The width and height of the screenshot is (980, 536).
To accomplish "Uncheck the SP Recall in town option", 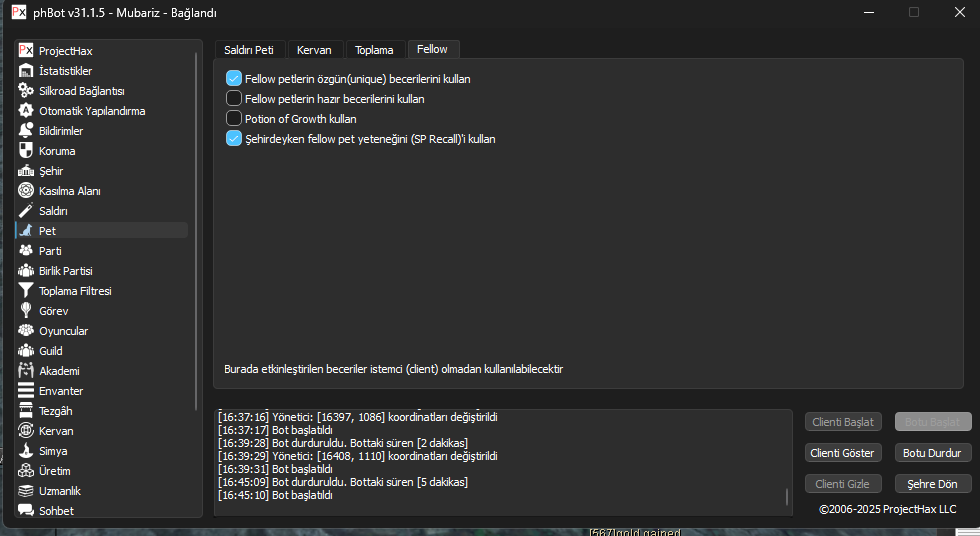I will coord(234,139).
